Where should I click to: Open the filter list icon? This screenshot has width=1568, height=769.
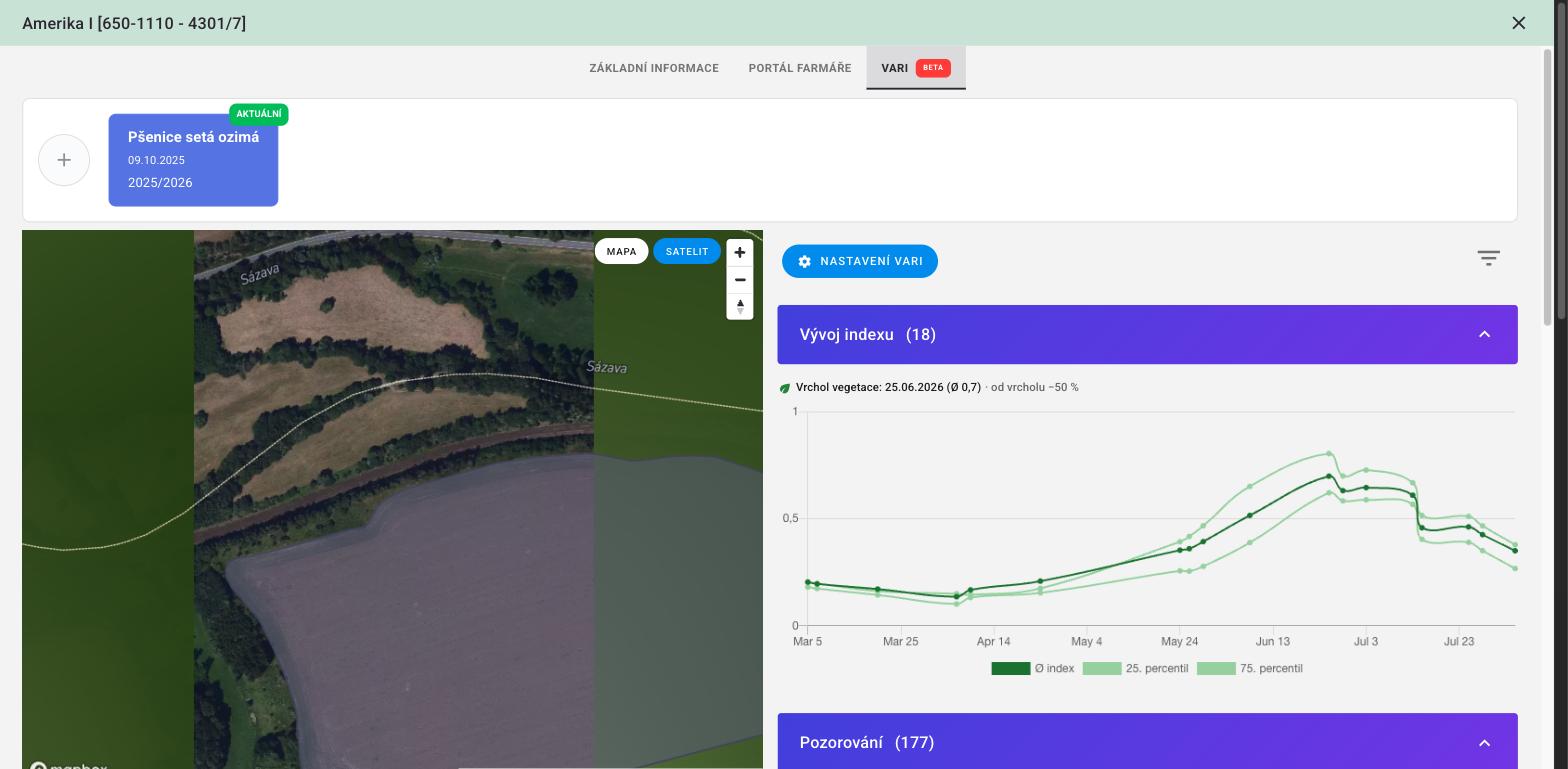point(1488,259)
